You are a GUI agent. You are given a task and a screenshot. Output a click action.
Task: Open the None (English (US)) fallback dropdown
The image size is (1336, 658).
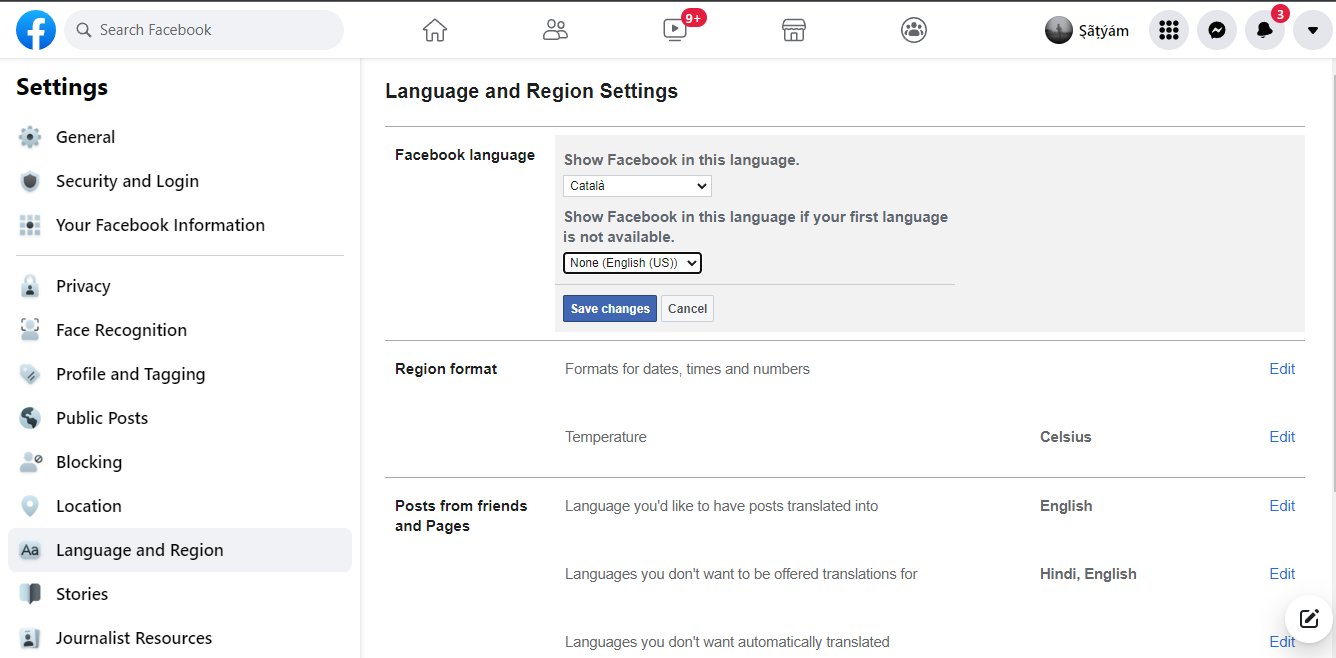pos(632,263)
